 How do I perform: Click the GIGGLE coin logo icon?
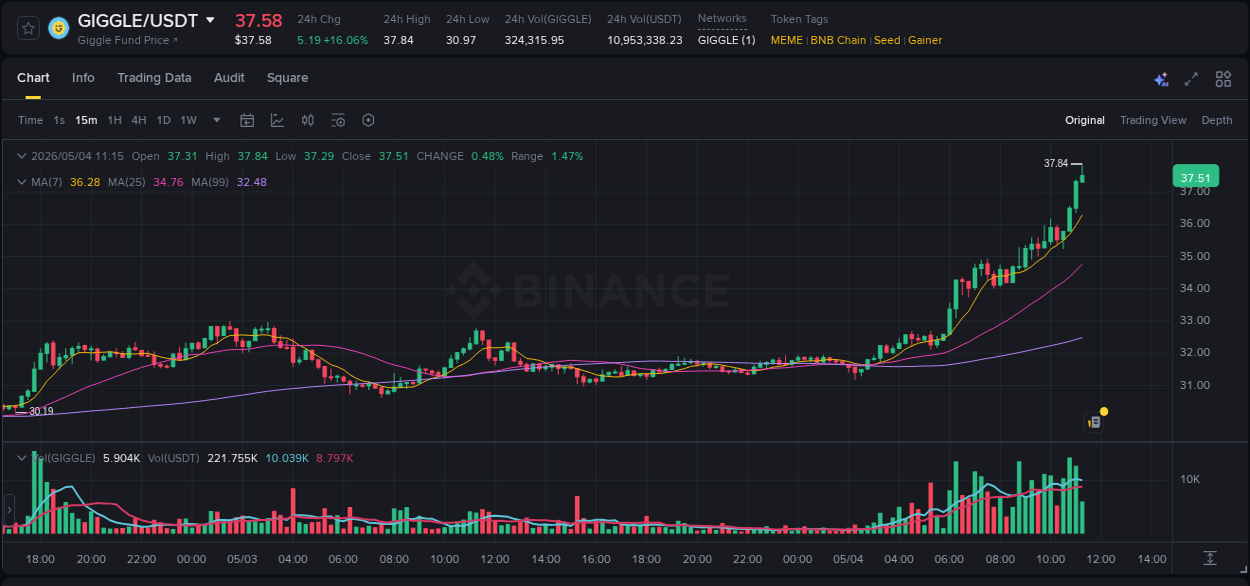59,28
